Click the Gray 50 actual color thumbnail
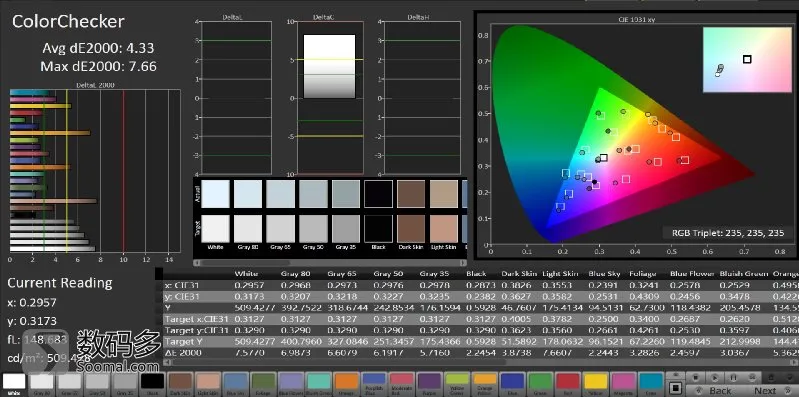799x397 pixels. pos(313,194)
